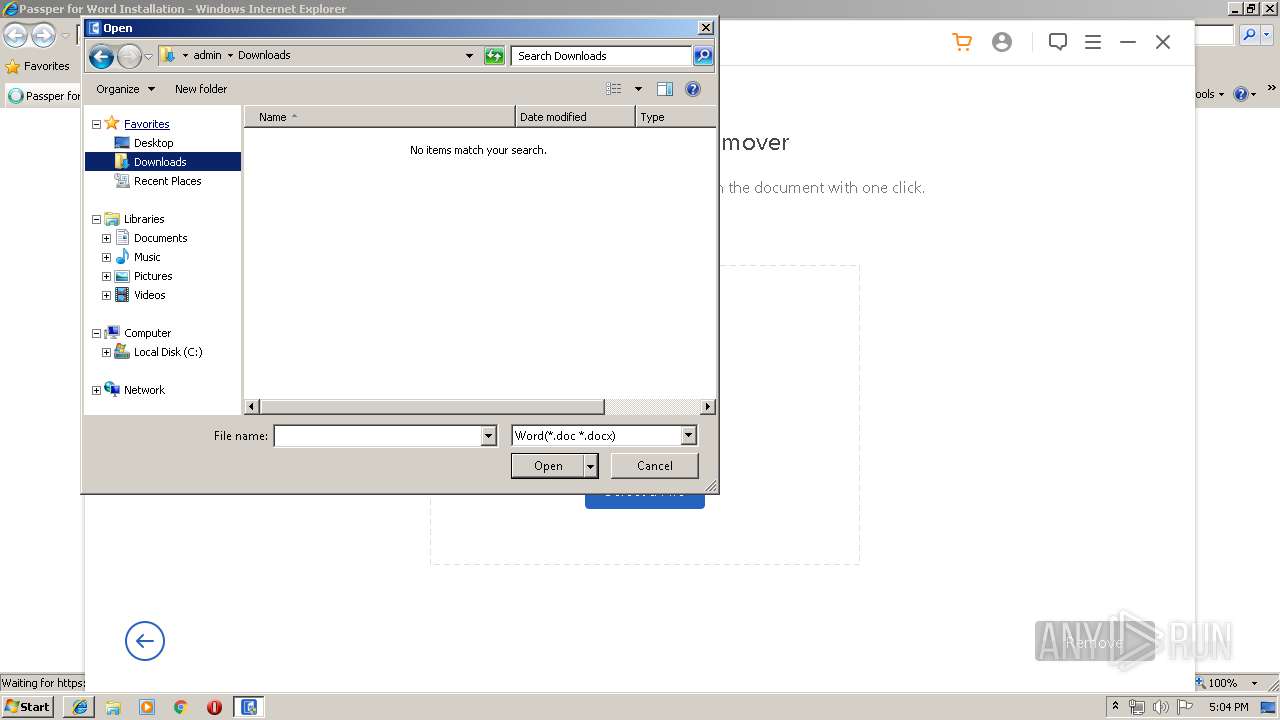Click the volume icon in system tray
Viewport: 1280px width, 720px height.
point(1161,707)
